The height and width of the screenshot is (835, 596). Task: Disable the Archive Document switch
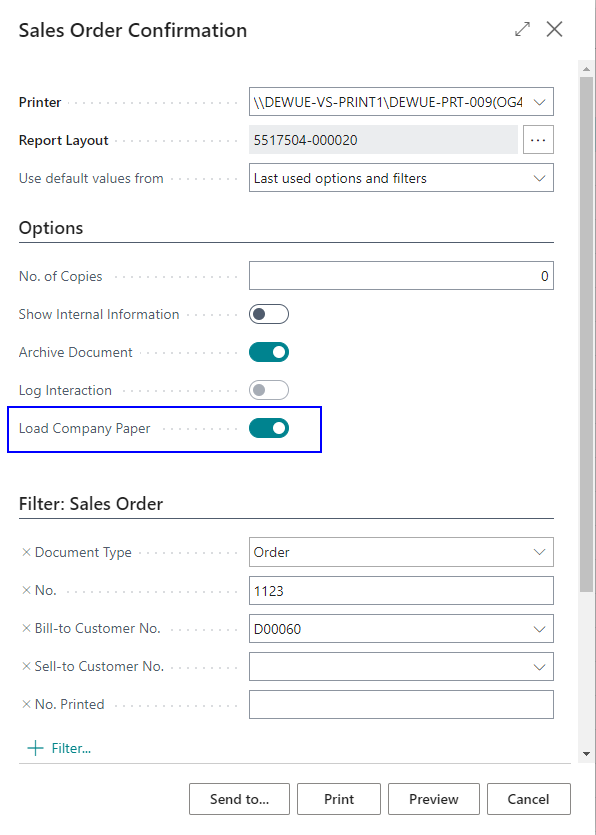point(269,352)
